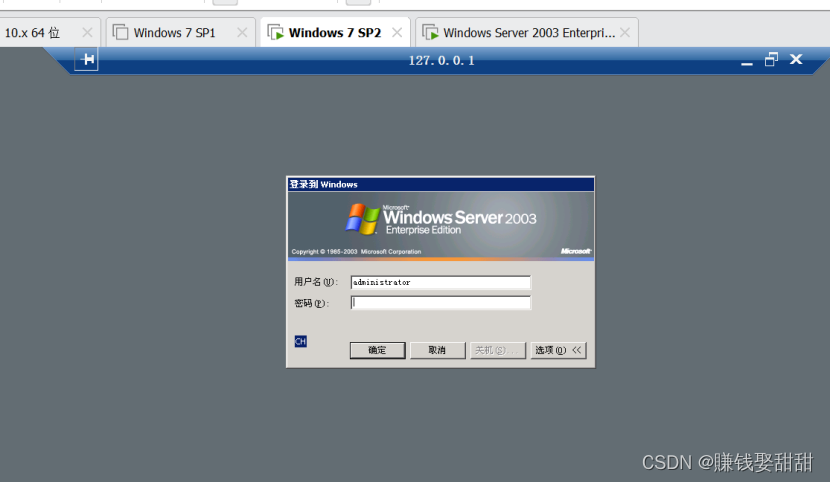Click the 取消 cancel button
Viewport: 830px width, 483px height.
point(437,350)
